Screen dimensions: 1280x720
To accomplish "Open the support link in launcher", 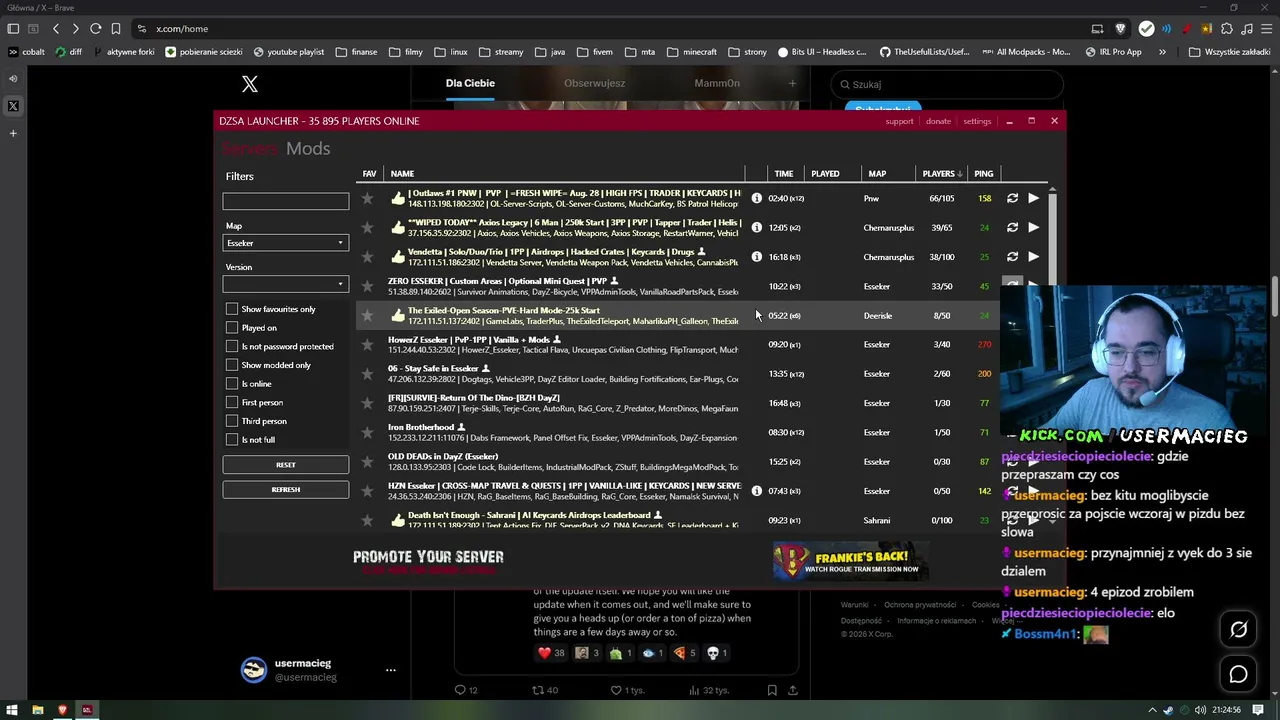I will (x=899, y=121).
